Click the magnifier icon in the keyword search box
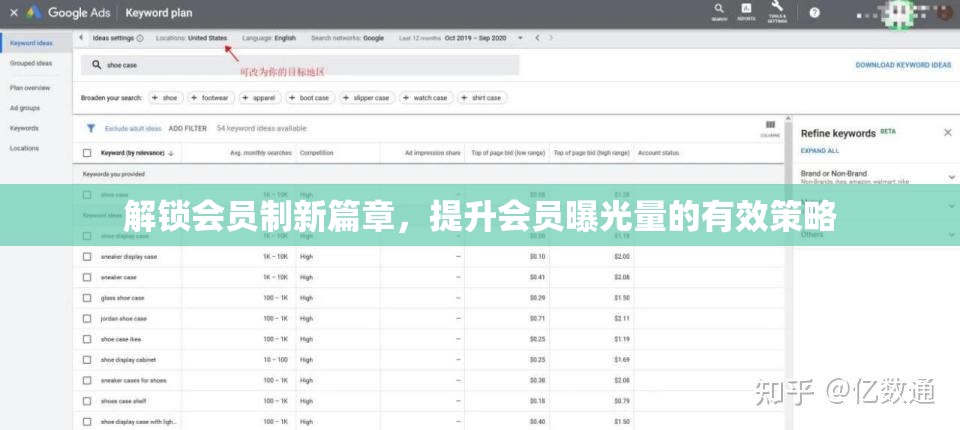The height and width of the screenshot is (430, 960). (x=96, y=65)
